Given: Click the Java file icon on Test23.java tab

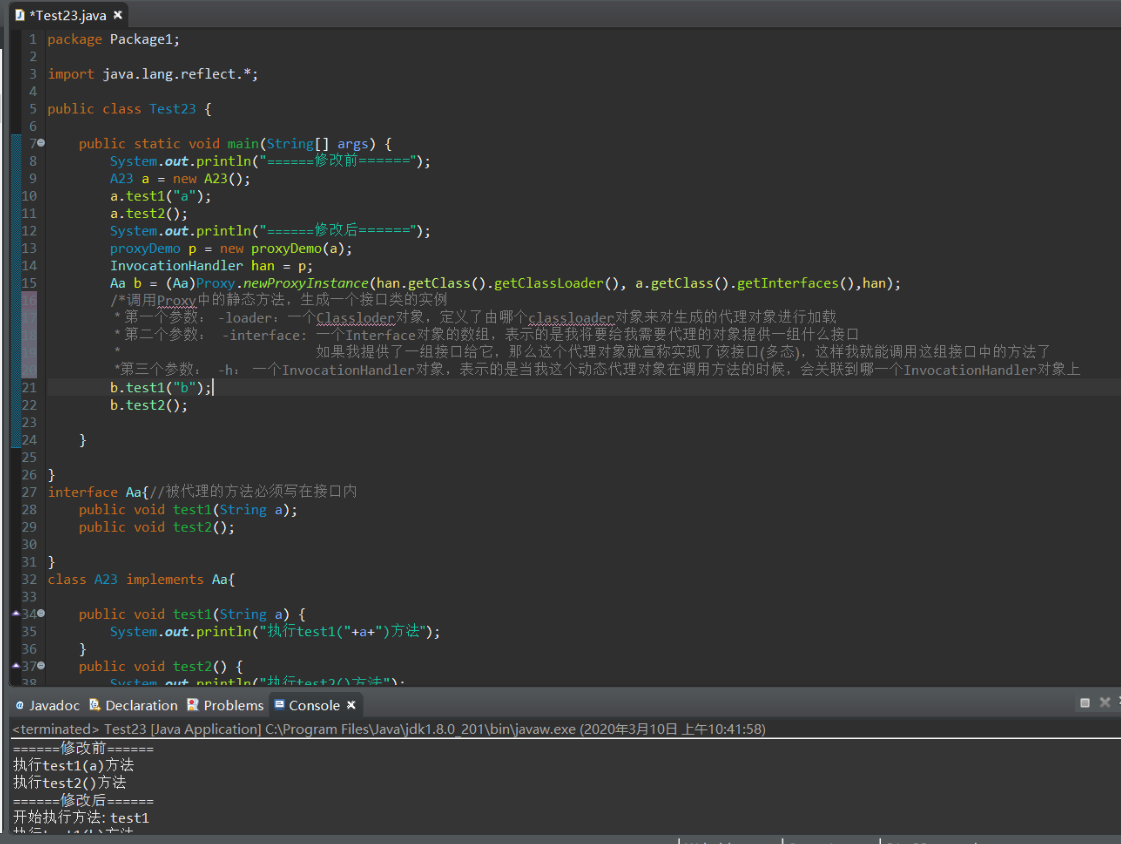Looking at the screenshot, I should (19, 15).
